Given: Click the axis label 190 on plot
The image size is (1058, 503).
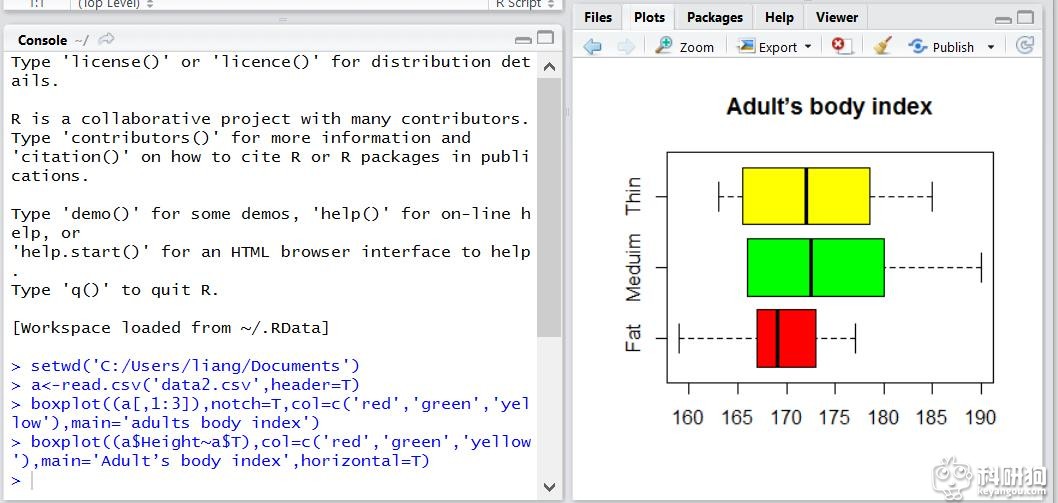Looking at the screenshot, I should (x=980, y=417).
